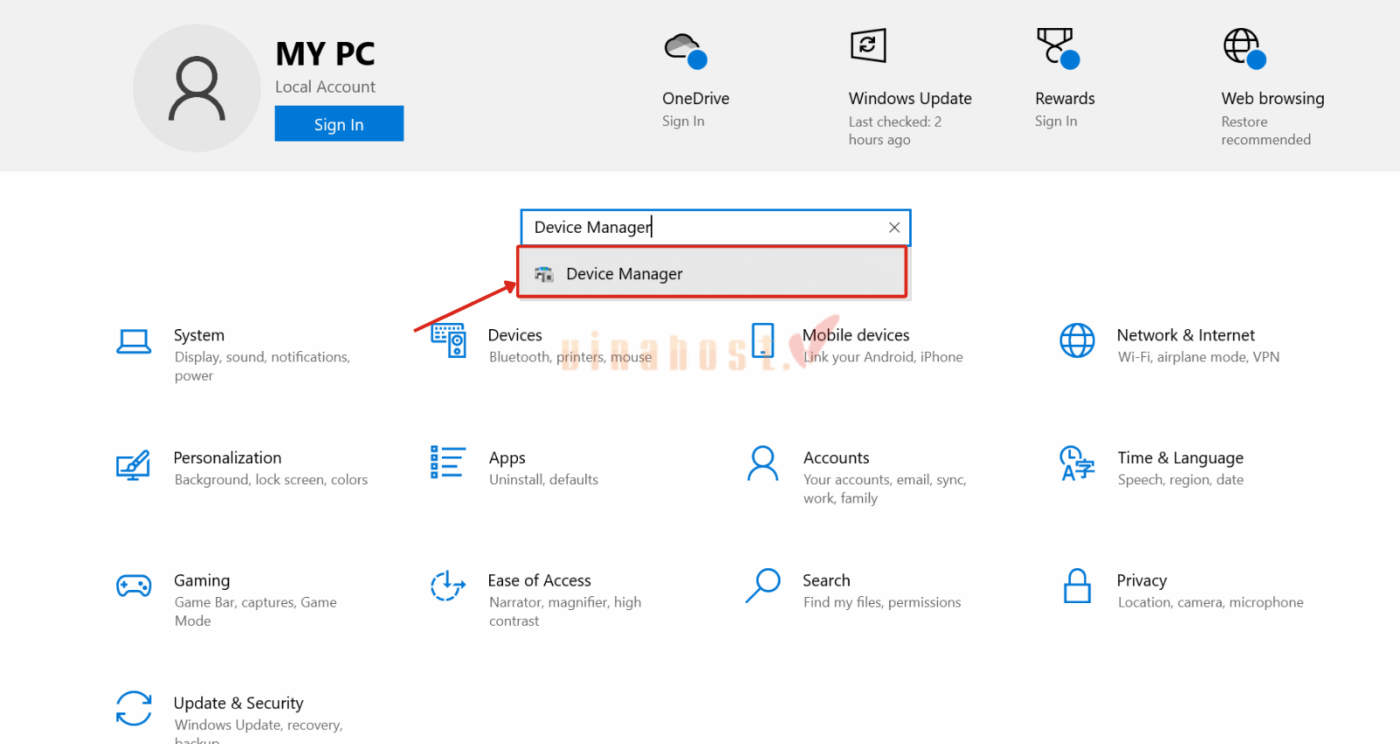Open the Devices keyboard and speaker icon

[x=448, y=340]
